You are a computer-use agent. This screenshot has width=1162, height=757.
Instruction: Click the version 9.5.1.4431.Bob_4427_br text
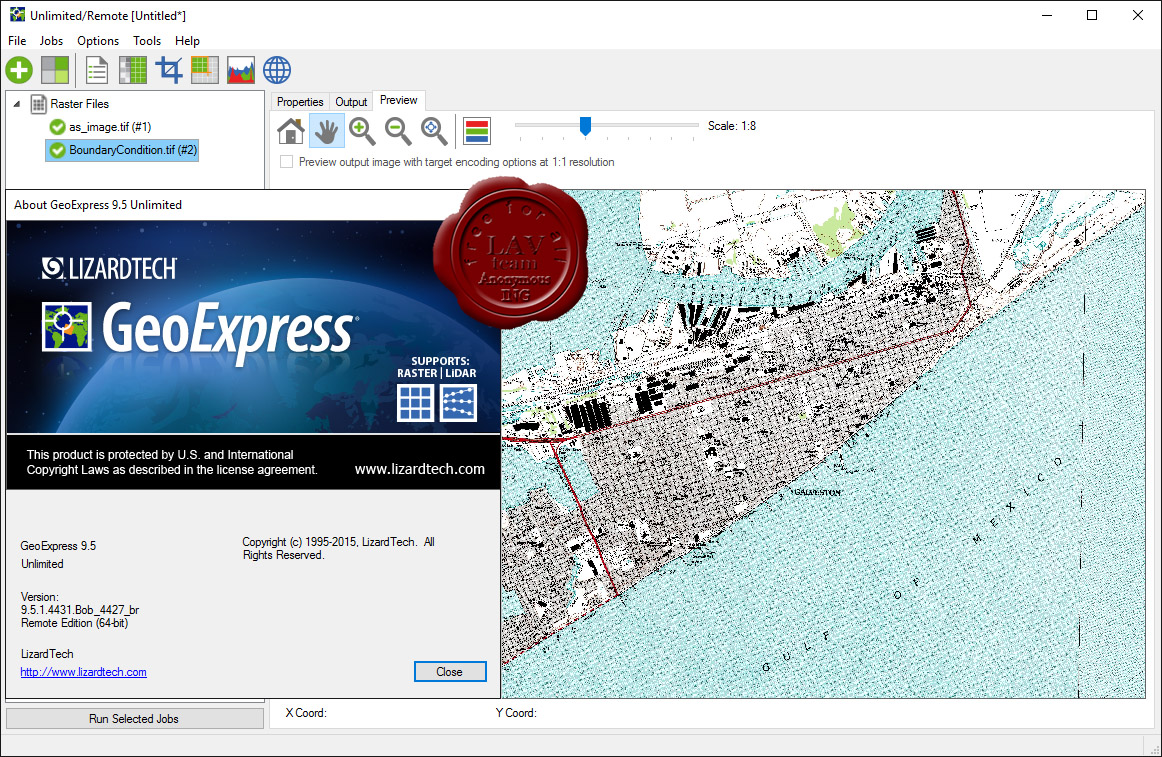coord(80,609)
